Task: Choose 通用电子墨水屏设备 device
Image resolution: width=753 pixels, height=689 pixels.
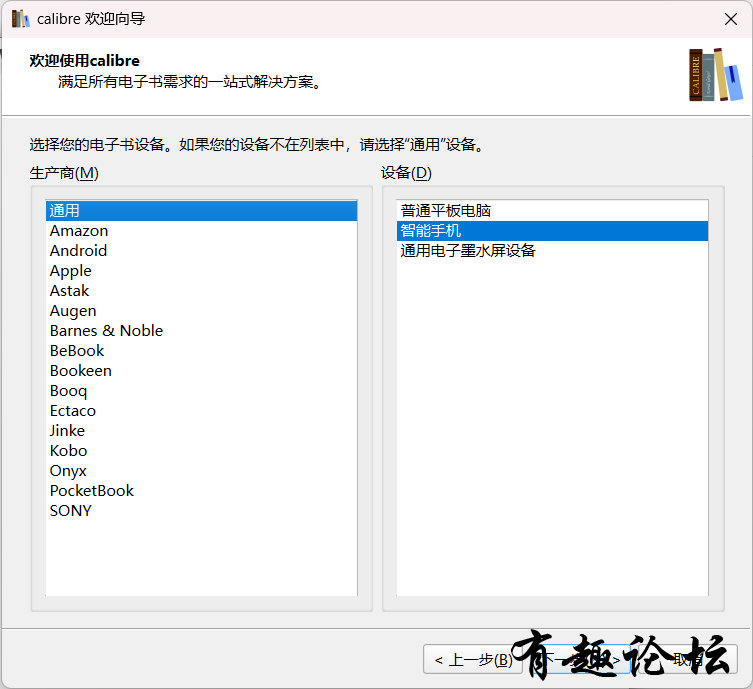Action: pos(552,251)
